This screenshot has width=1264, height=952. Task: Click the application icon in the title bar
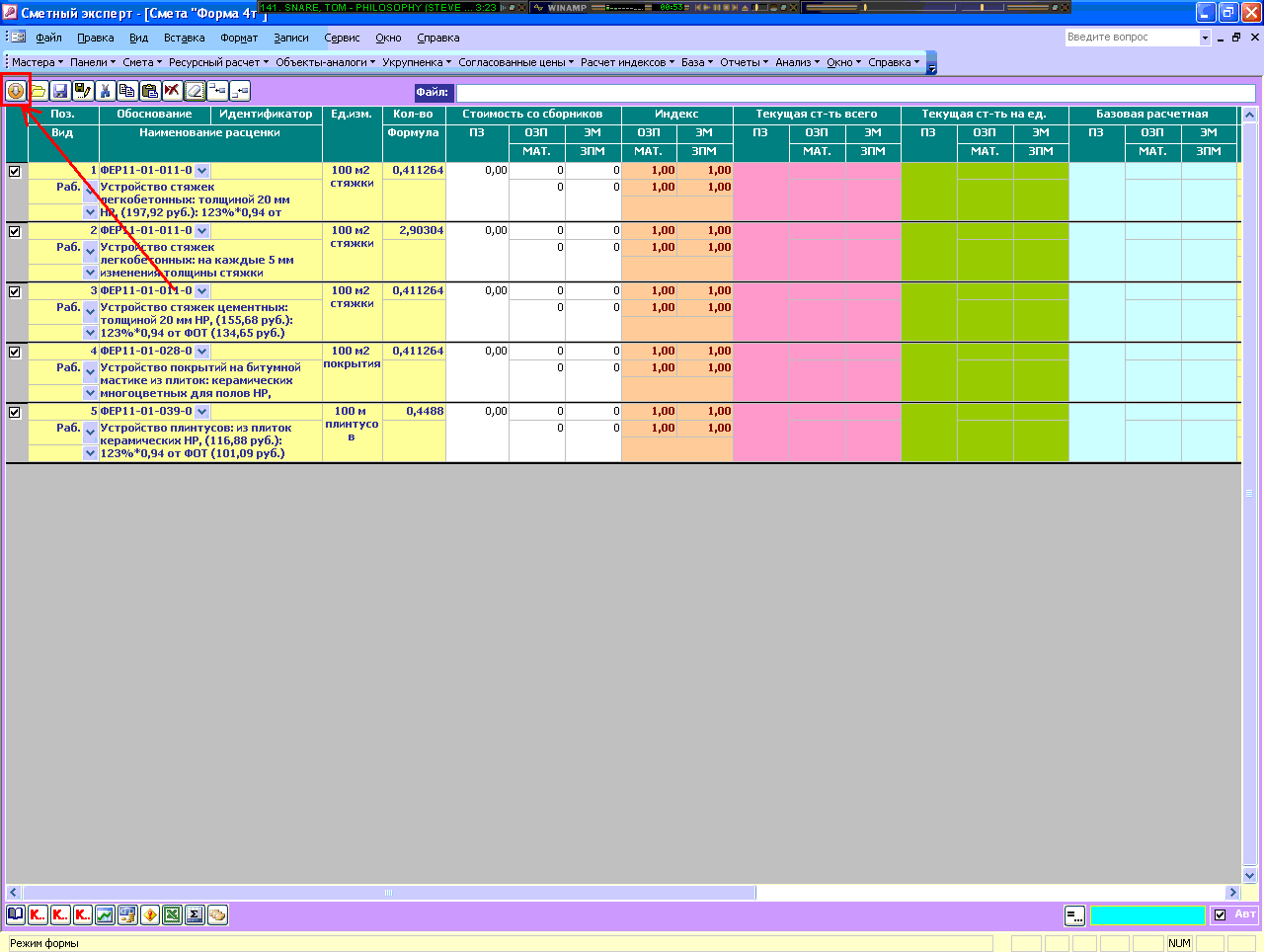click(x=11, y=13)
